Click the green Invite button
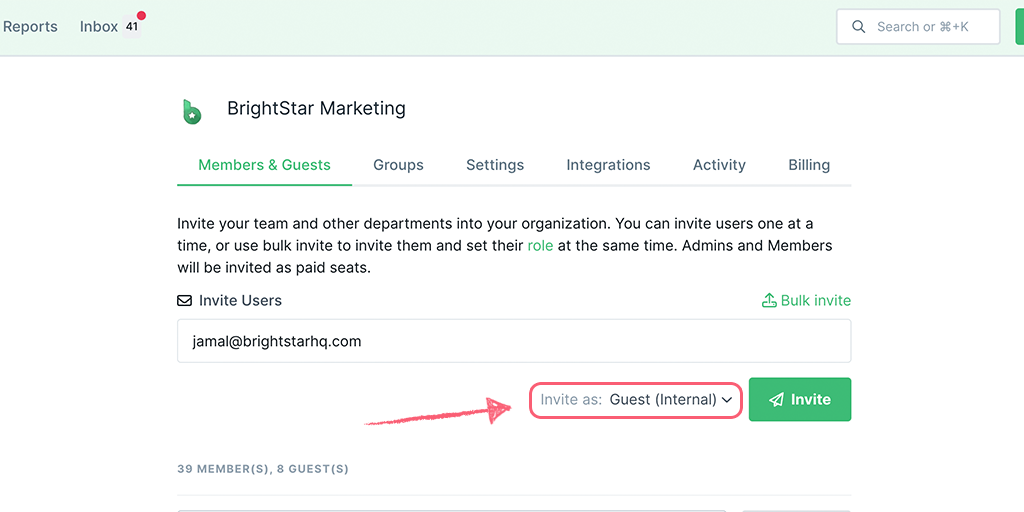The image size is (1024, 512). 800,400
